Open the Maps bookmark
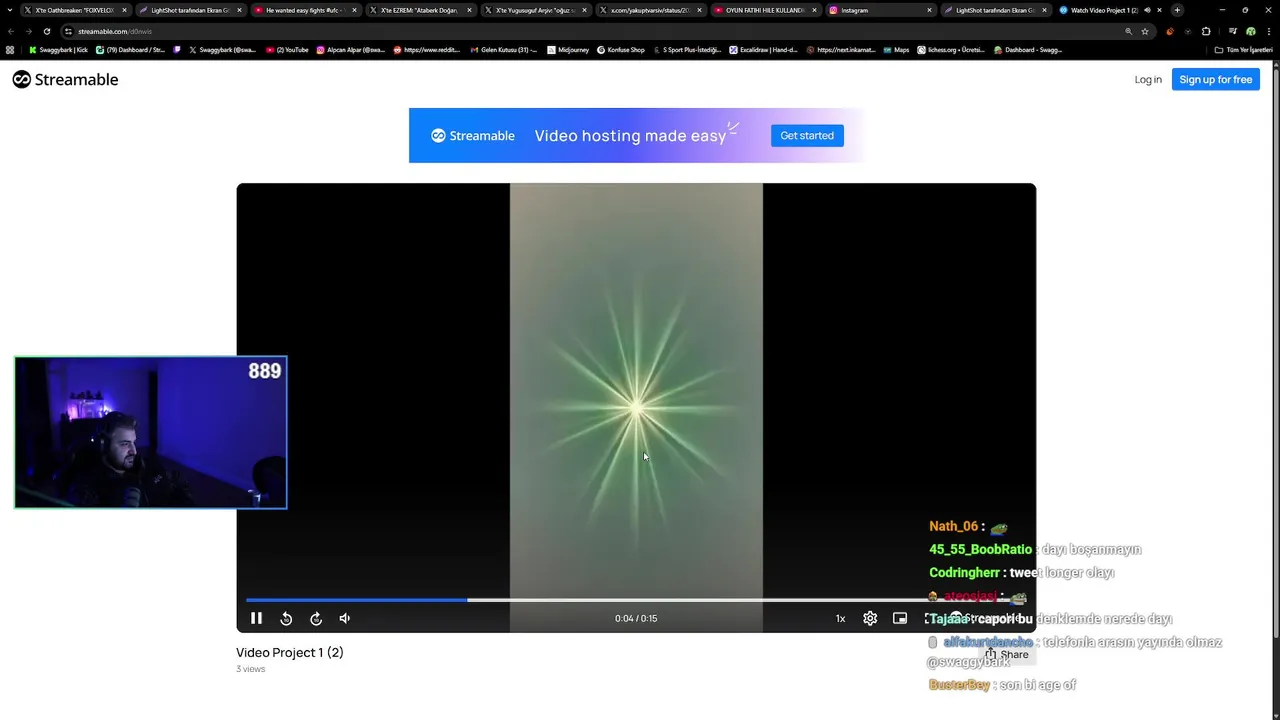 895,49
